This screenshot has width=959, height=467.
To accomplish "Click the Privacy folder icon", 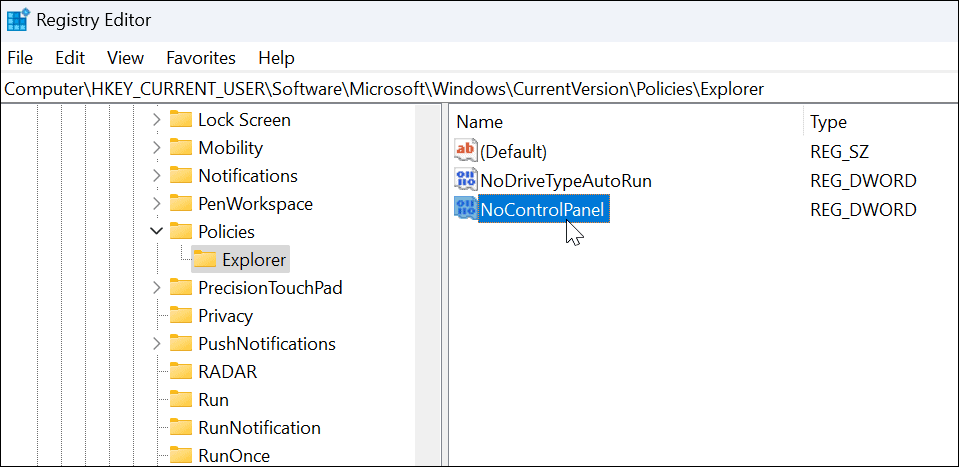I will 181,316.
